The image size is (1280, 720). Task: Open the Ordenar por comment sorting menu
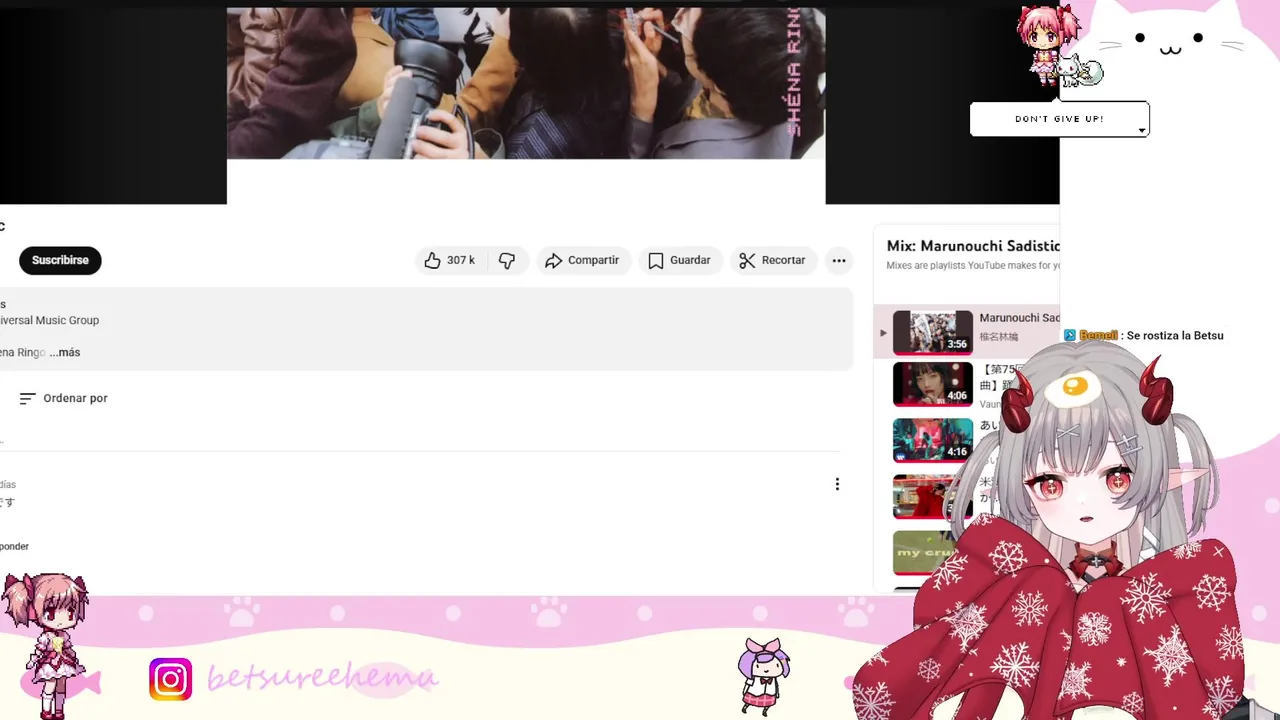pos(63,398)
